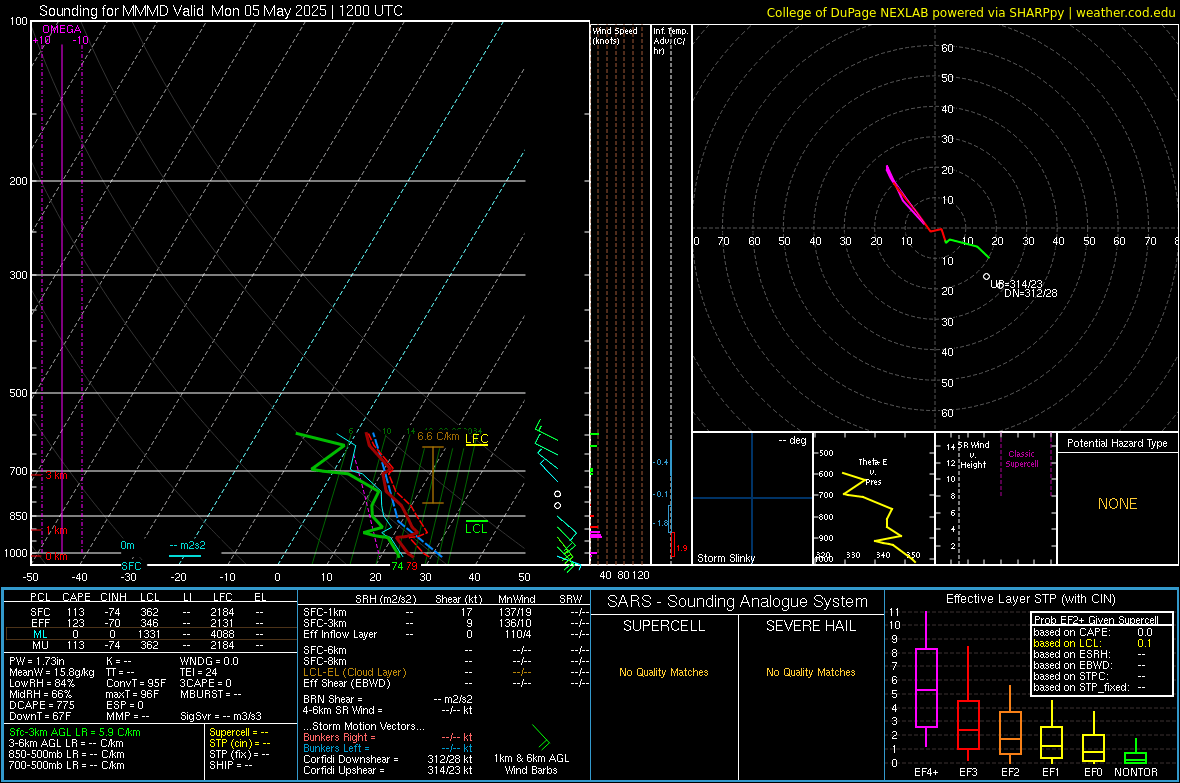Click the TEI = 24 value
This screenshot has height=783, width=1180.
point(199,672)
